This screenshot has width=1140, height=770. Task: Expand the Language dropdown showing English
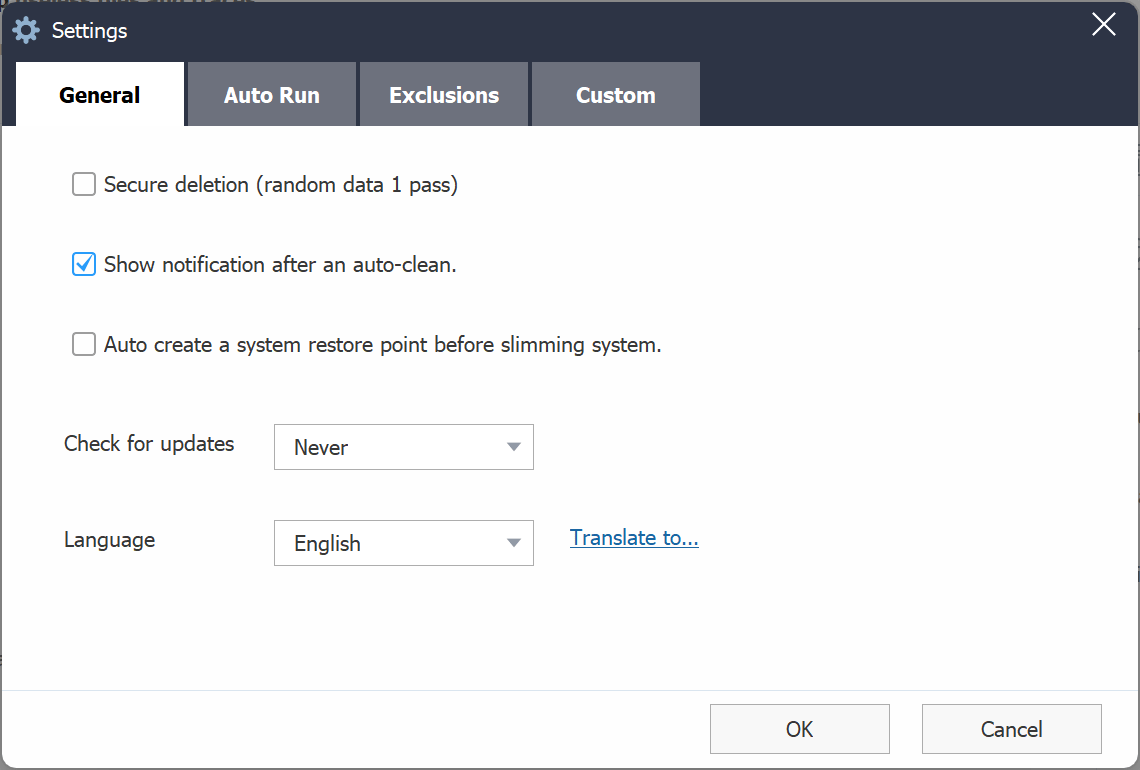point(403,543)
